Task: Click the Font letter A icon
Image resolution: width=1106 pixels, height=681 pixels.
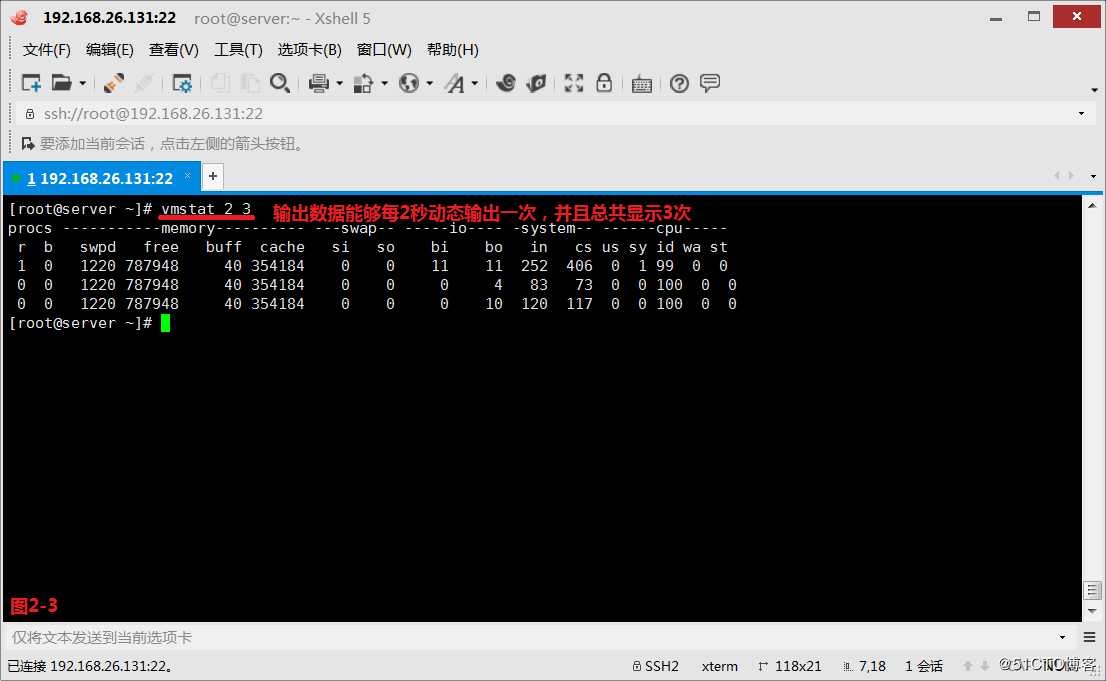Action: 455,83
